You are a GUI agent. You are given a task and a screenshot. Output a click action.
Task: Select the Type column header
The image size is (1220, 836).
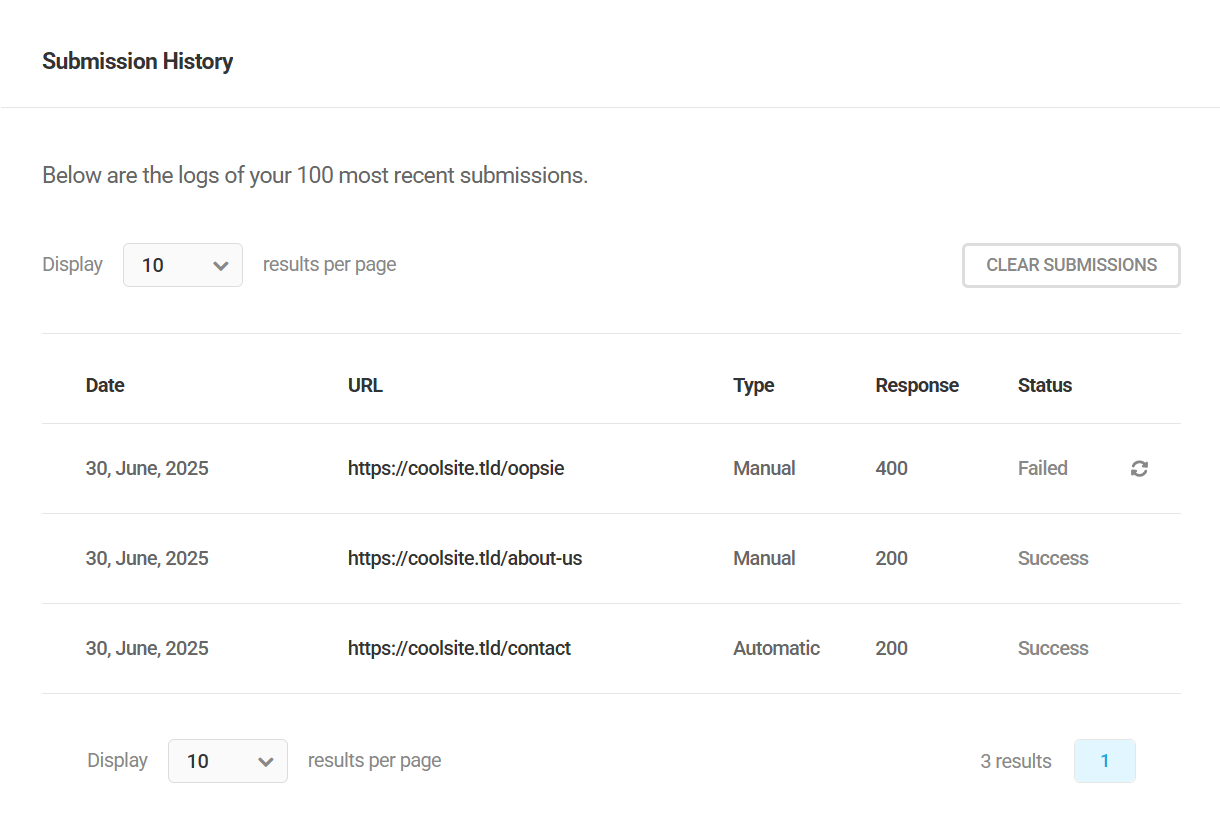(753, 385)
